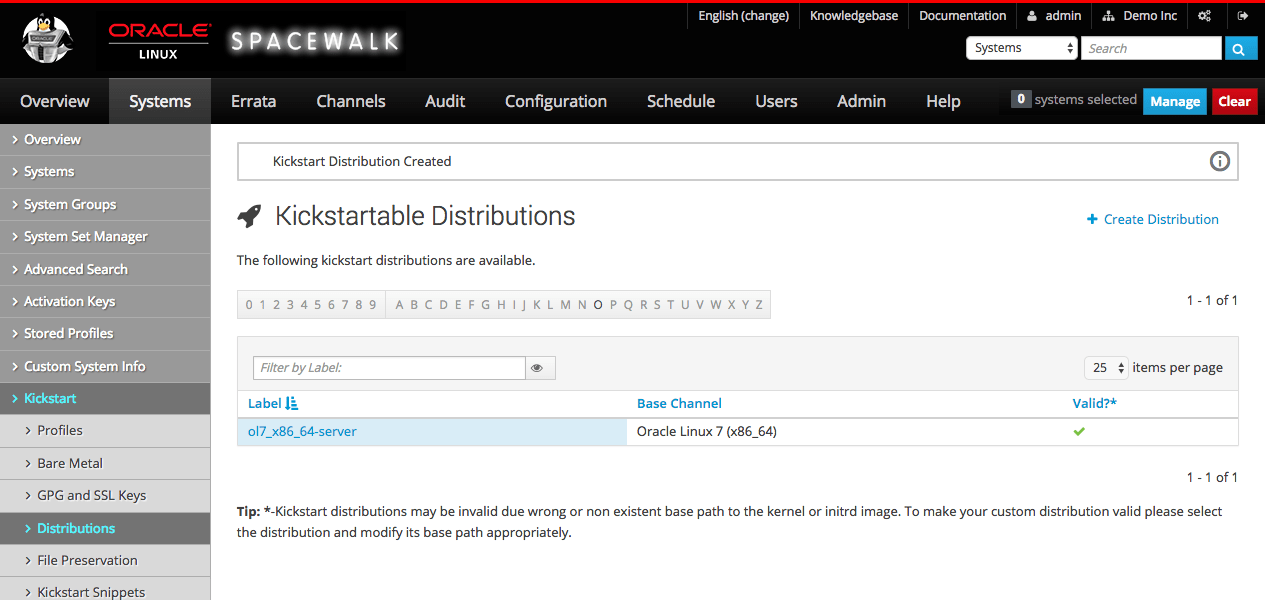Click the blue Manage button

1175,101
